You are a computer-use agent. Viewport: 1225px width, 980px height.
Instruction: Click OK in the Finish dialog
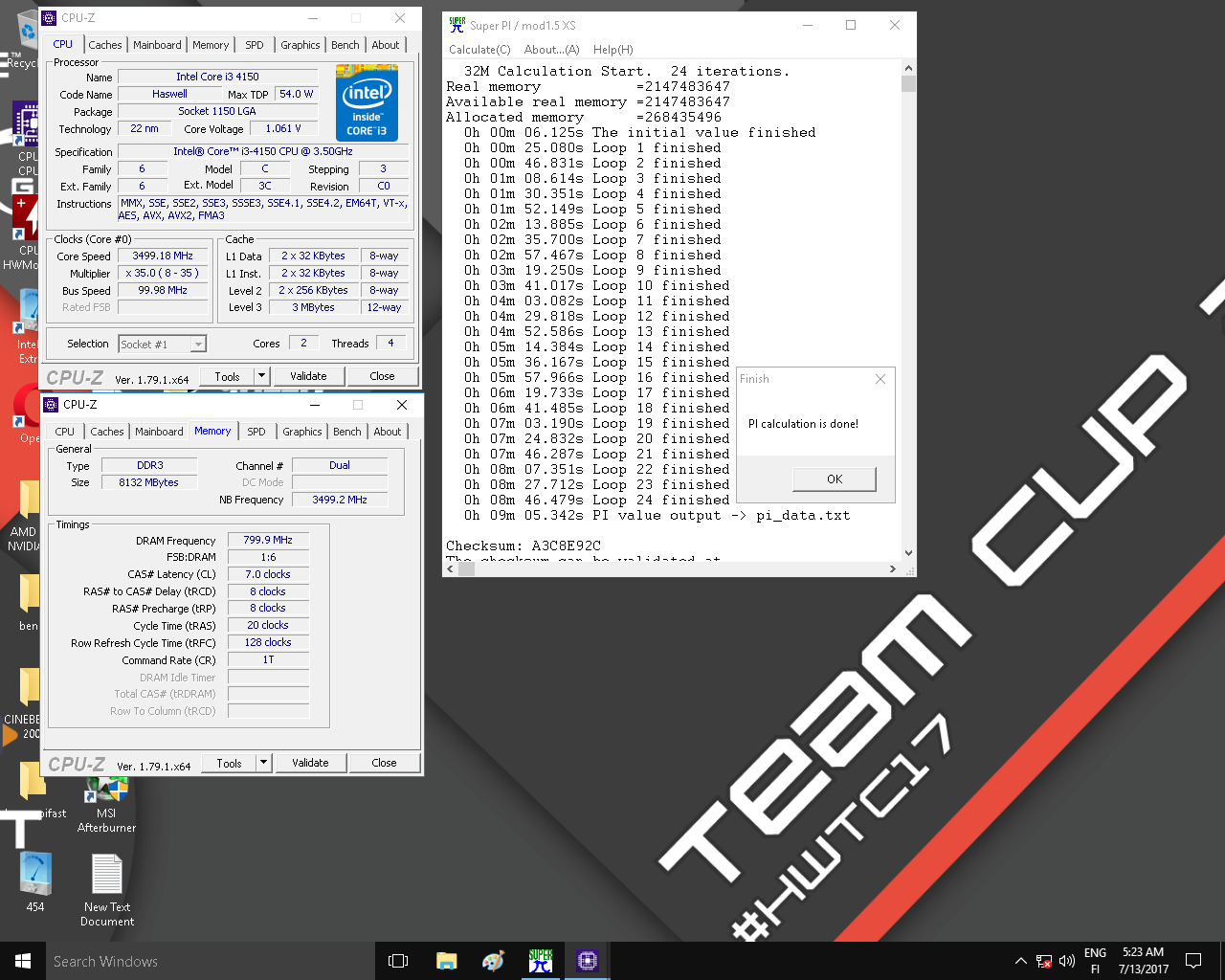[x=835, y=479]
